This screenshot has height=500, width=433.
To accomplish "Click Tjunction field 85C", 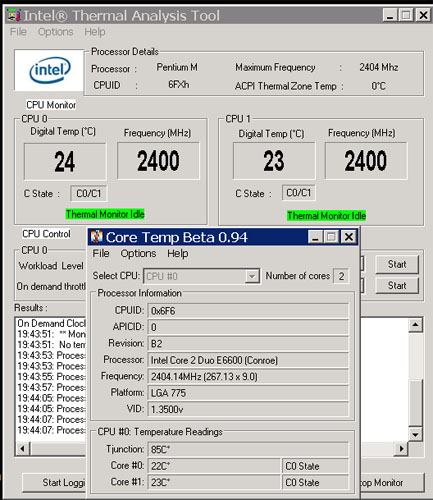I will pyautogui.click(x=248, y=449).
